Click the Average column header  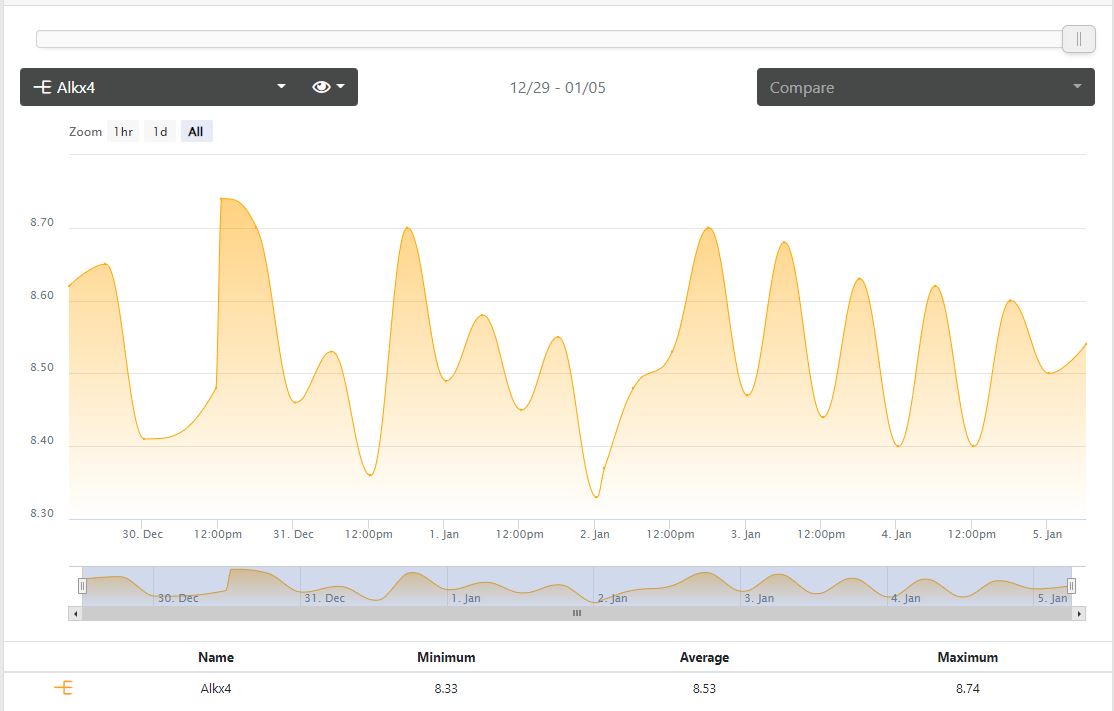[704, 657]
